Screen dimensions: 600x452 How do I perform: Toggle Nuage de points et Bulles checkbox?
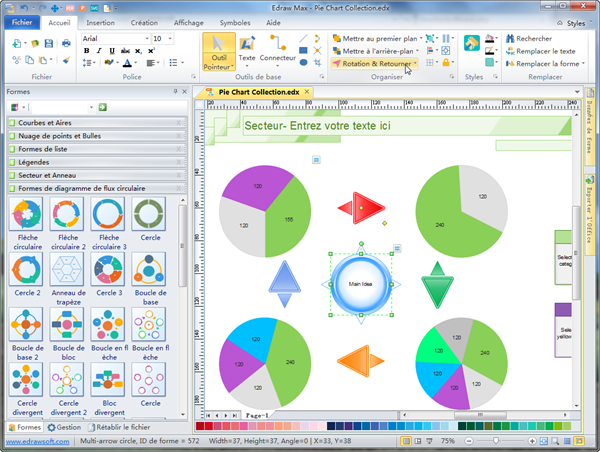[x=12, y=136]
